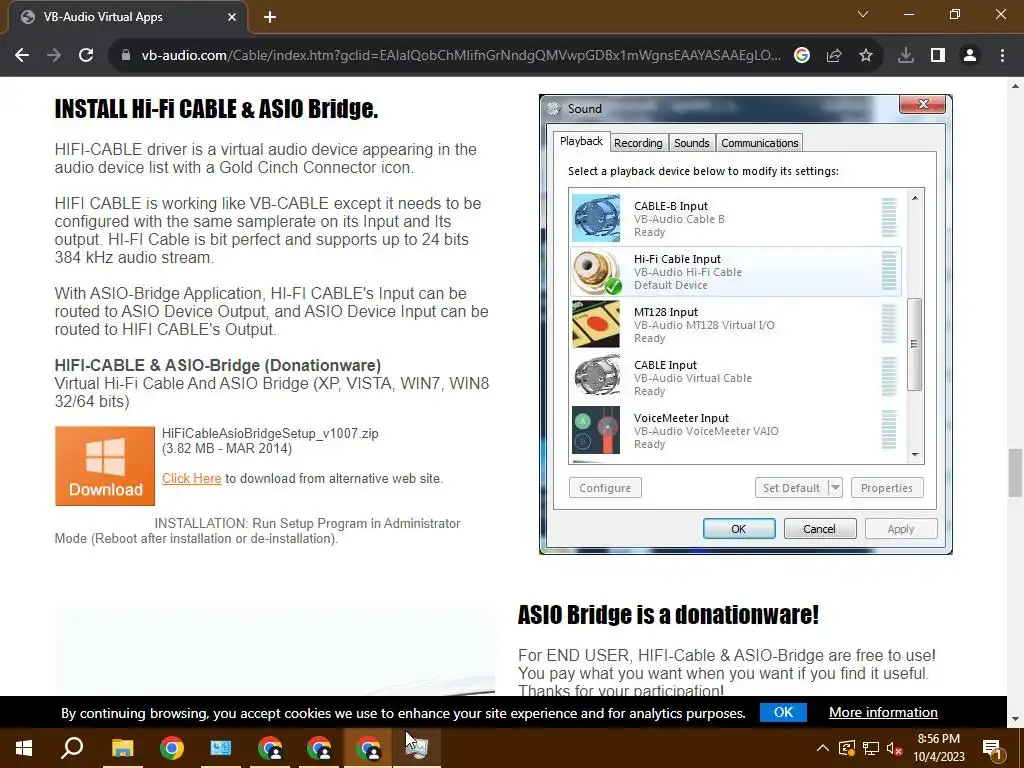This screenshot has height=768, width=1024.
Task: Click HiFiCableAsioBridgeSetup_v1007.zip filename text
Action: click(x=270, y=433)
